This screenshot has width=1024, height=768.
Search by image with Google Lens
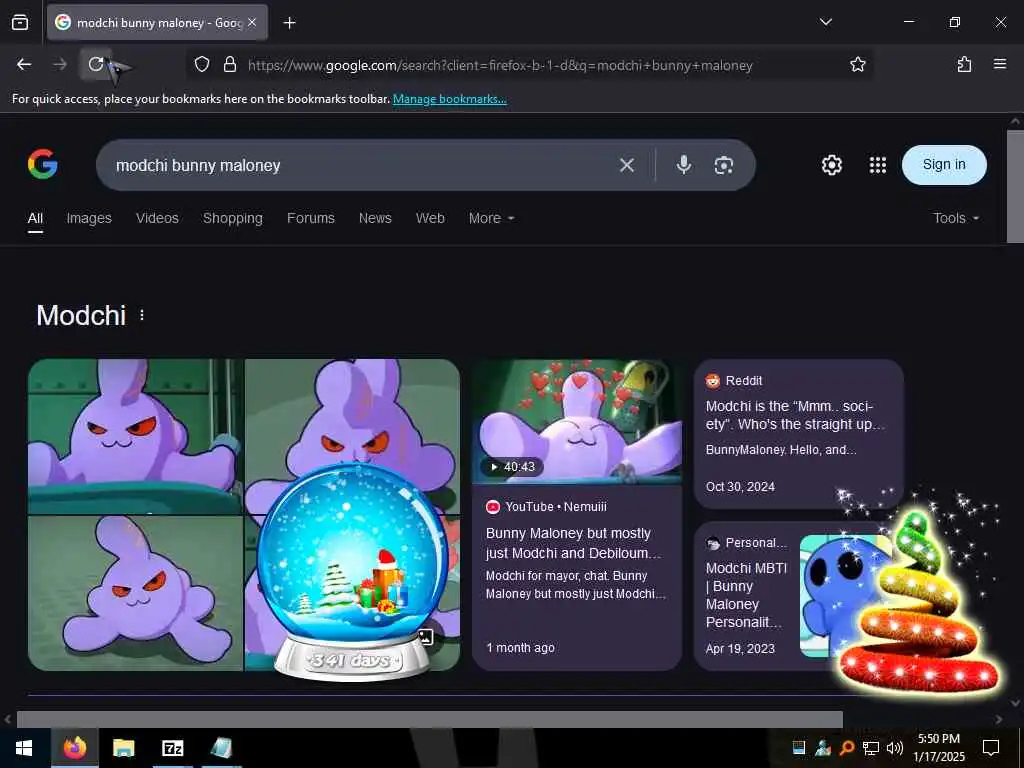[724, 165]
